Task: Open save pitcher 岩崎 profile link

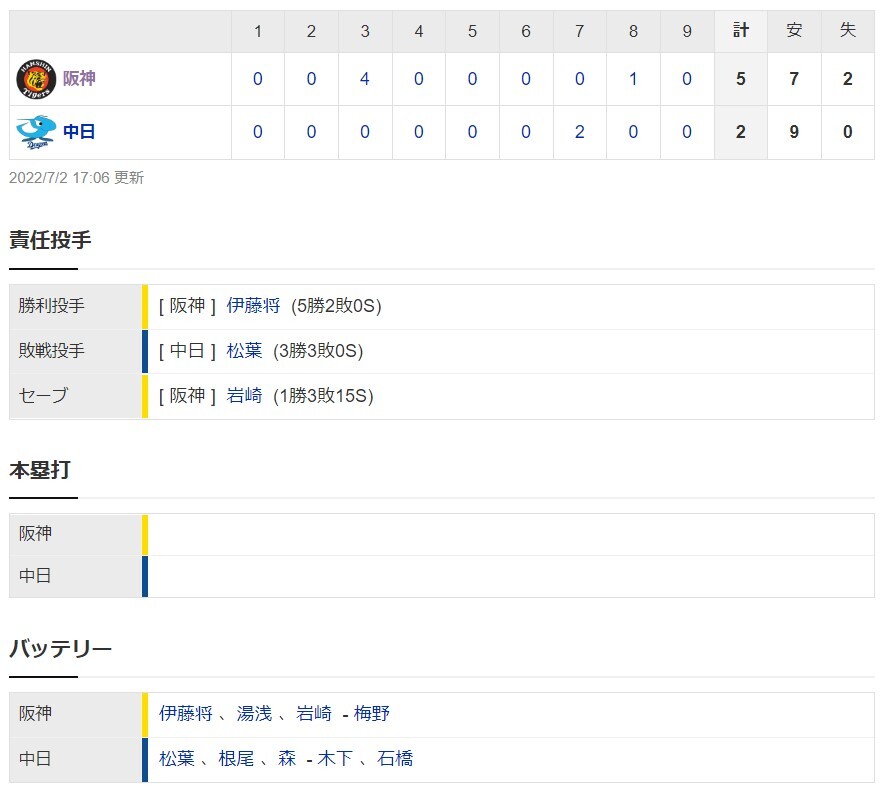Action: [244, 396]
